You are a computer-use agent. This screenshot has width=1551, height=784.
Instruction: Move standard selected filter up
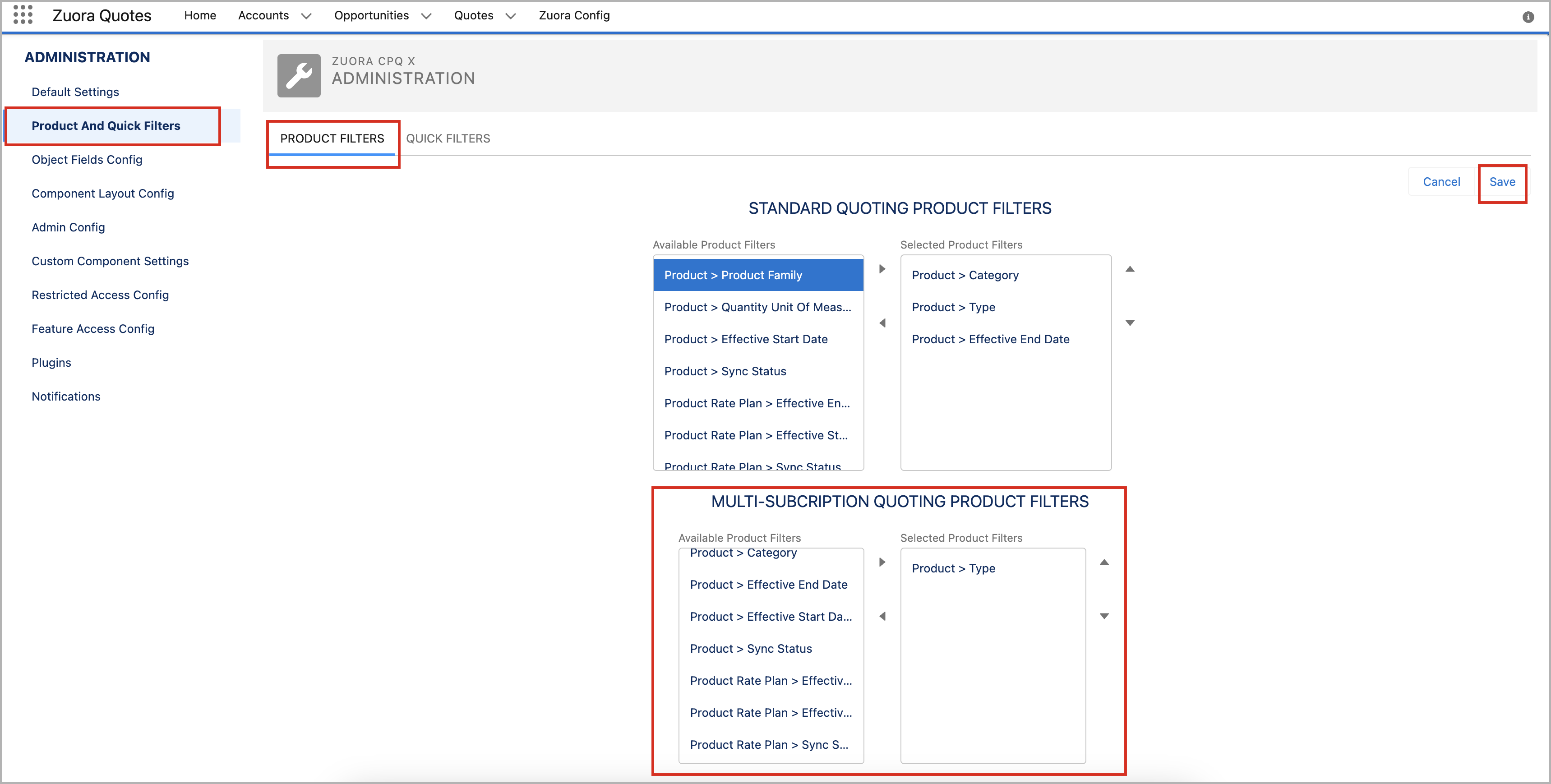[x=1130, y=269]
